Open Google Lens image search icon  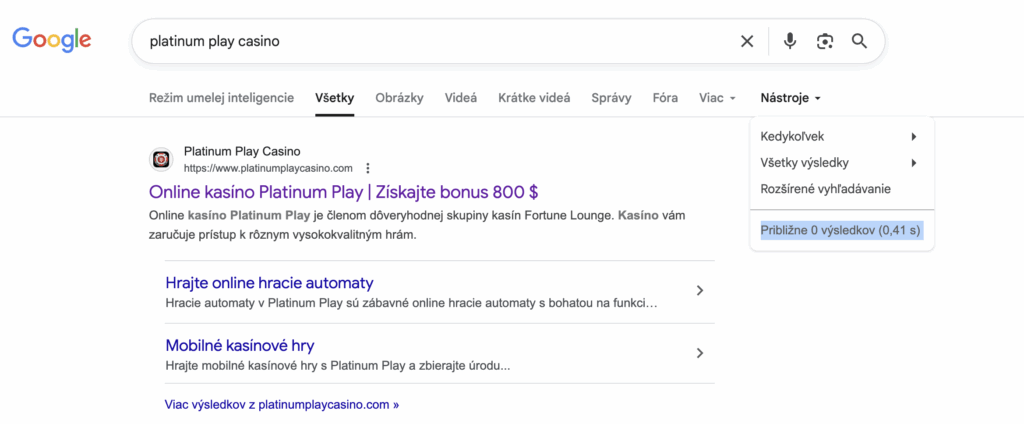(824, 41)
